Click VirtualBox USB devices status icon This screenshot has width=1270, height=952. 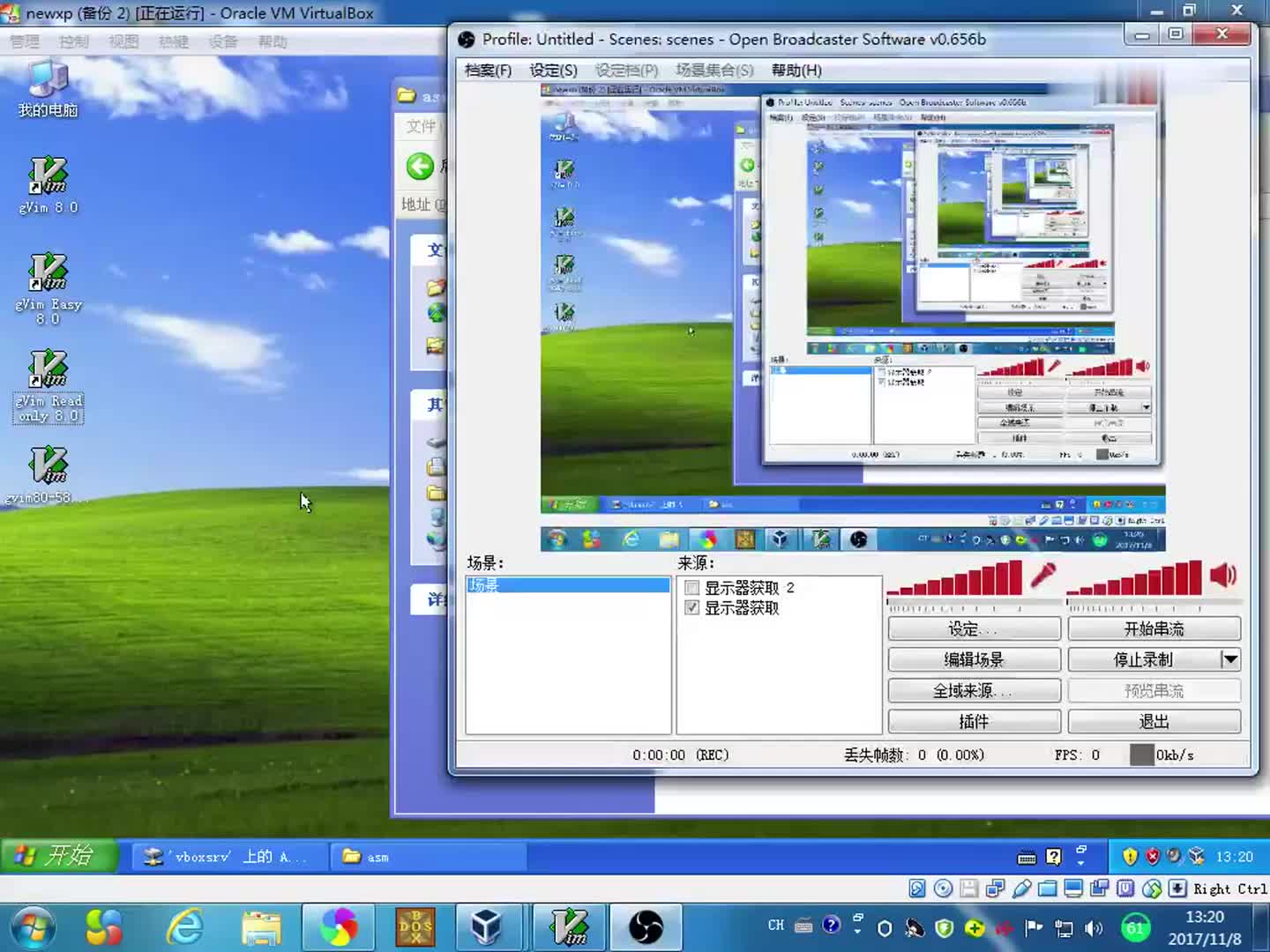click(1021, 889)
